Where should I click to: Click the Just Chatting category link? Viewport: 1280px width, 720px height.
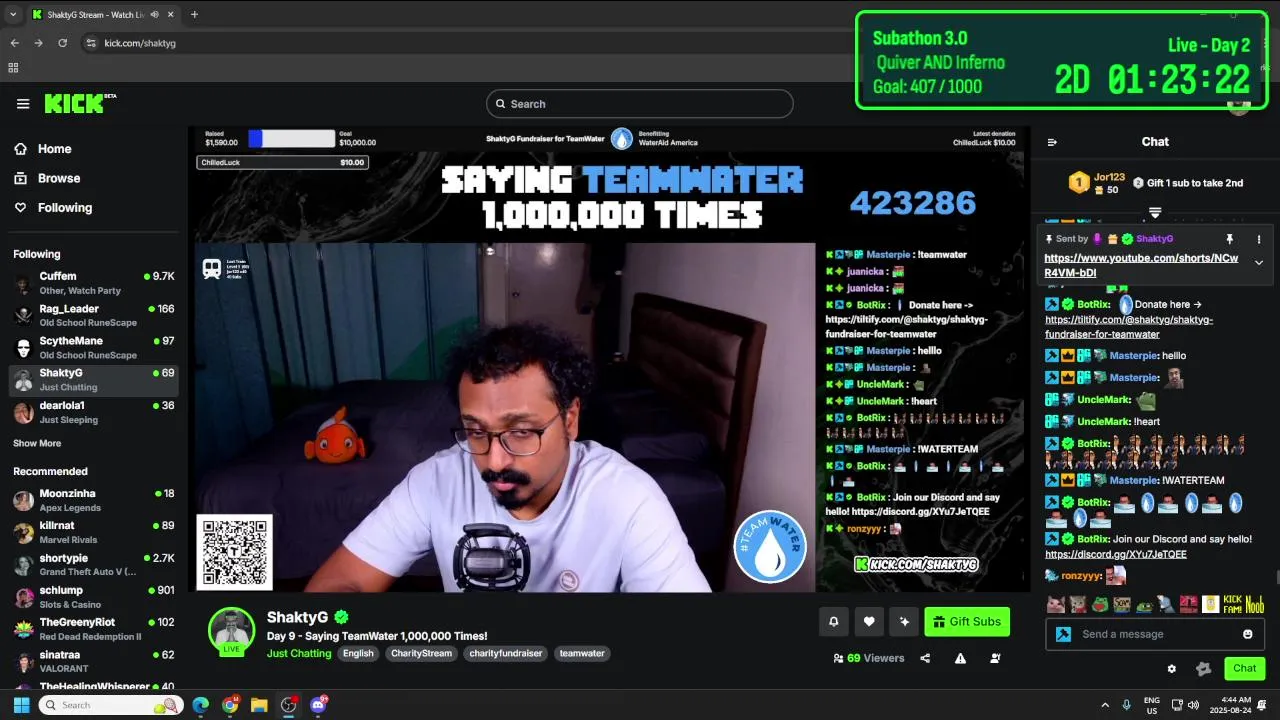(x=299, y=653)
